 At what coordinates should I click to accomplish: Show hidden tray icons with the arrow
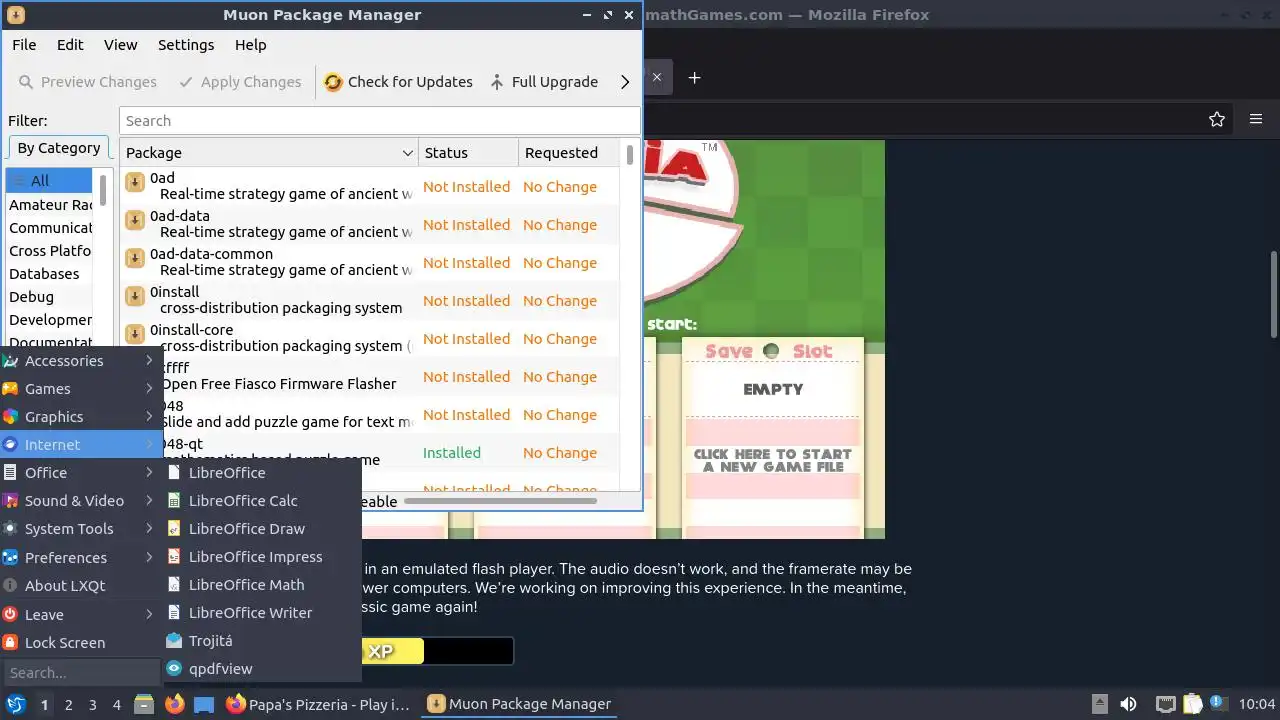click(1099, 705)
